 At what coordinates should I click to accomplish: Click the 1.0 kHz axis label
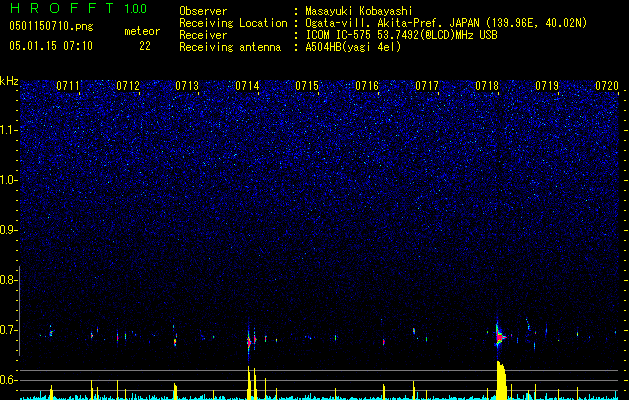coord(9,180)
